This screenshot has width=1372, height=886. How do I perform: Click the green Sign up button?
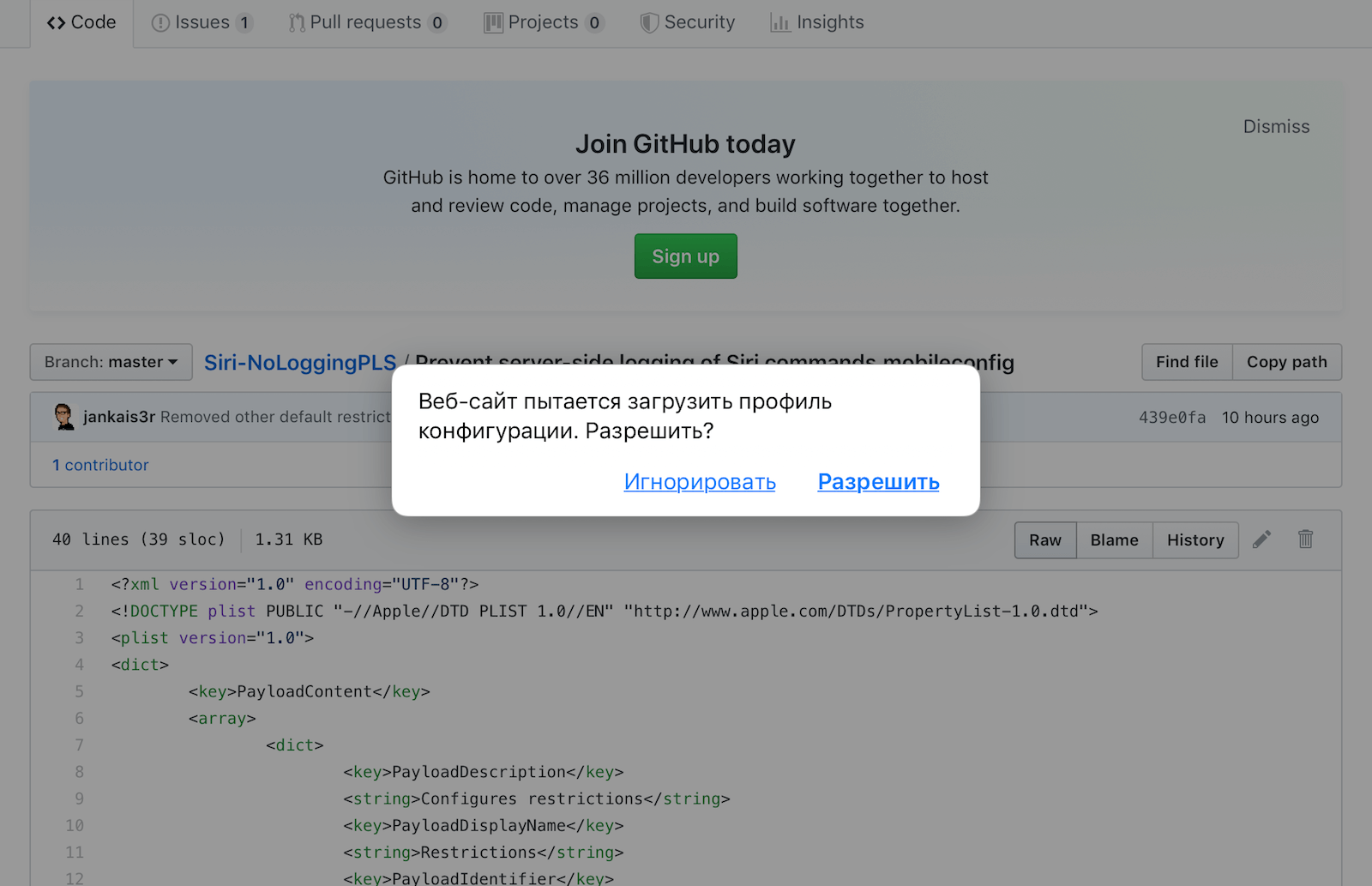tap(686, 256)
